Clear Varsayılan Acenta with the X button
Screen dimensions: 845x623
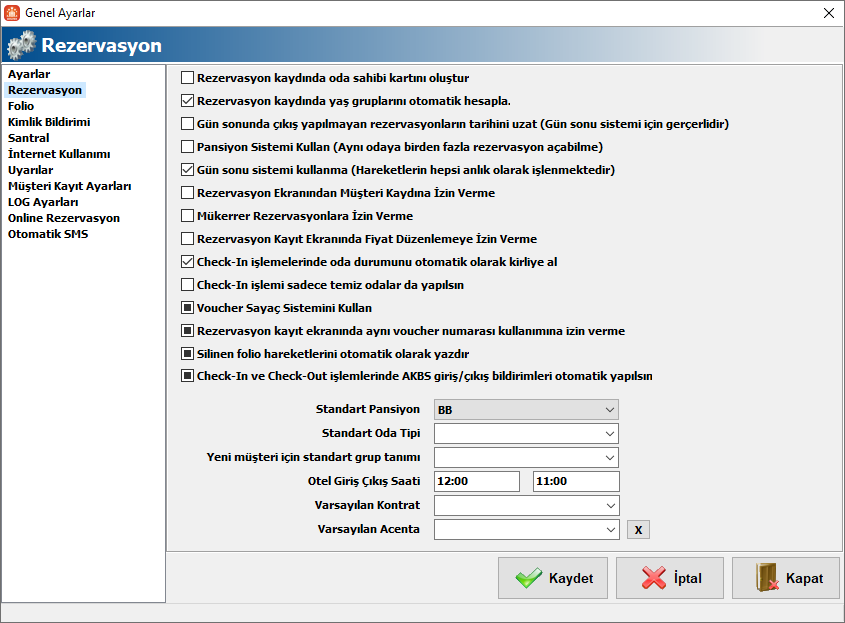coord(638,530)
